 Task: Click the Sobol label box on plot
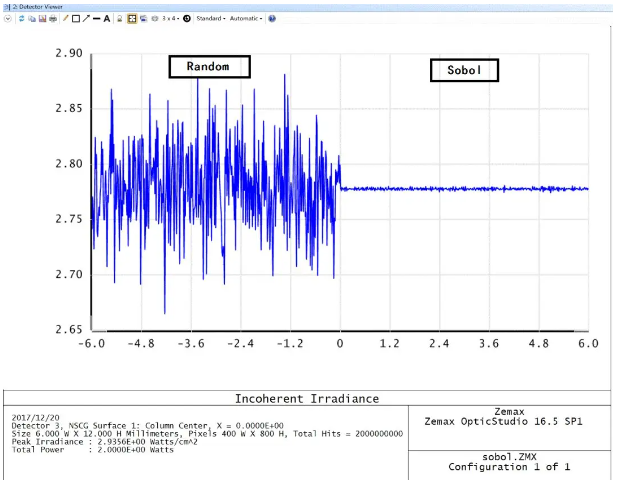464,71
